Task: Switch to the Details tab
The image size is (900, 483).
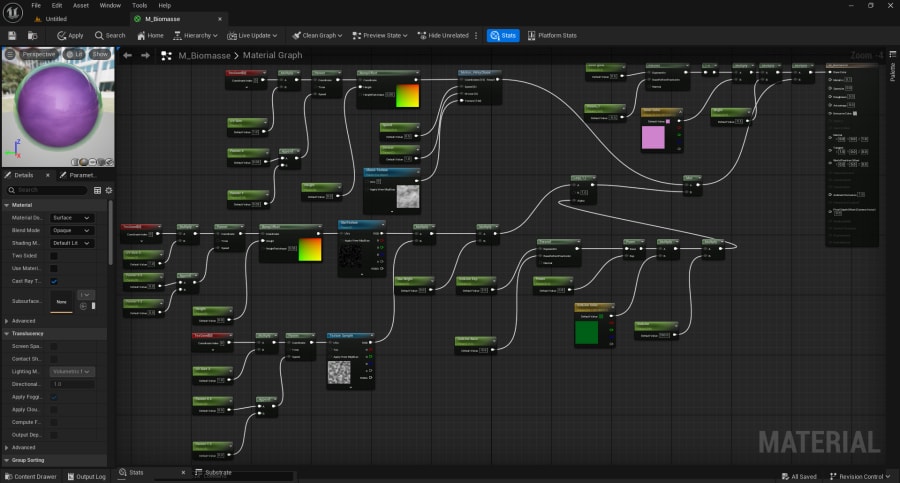Action: click(x=23, y=175)
